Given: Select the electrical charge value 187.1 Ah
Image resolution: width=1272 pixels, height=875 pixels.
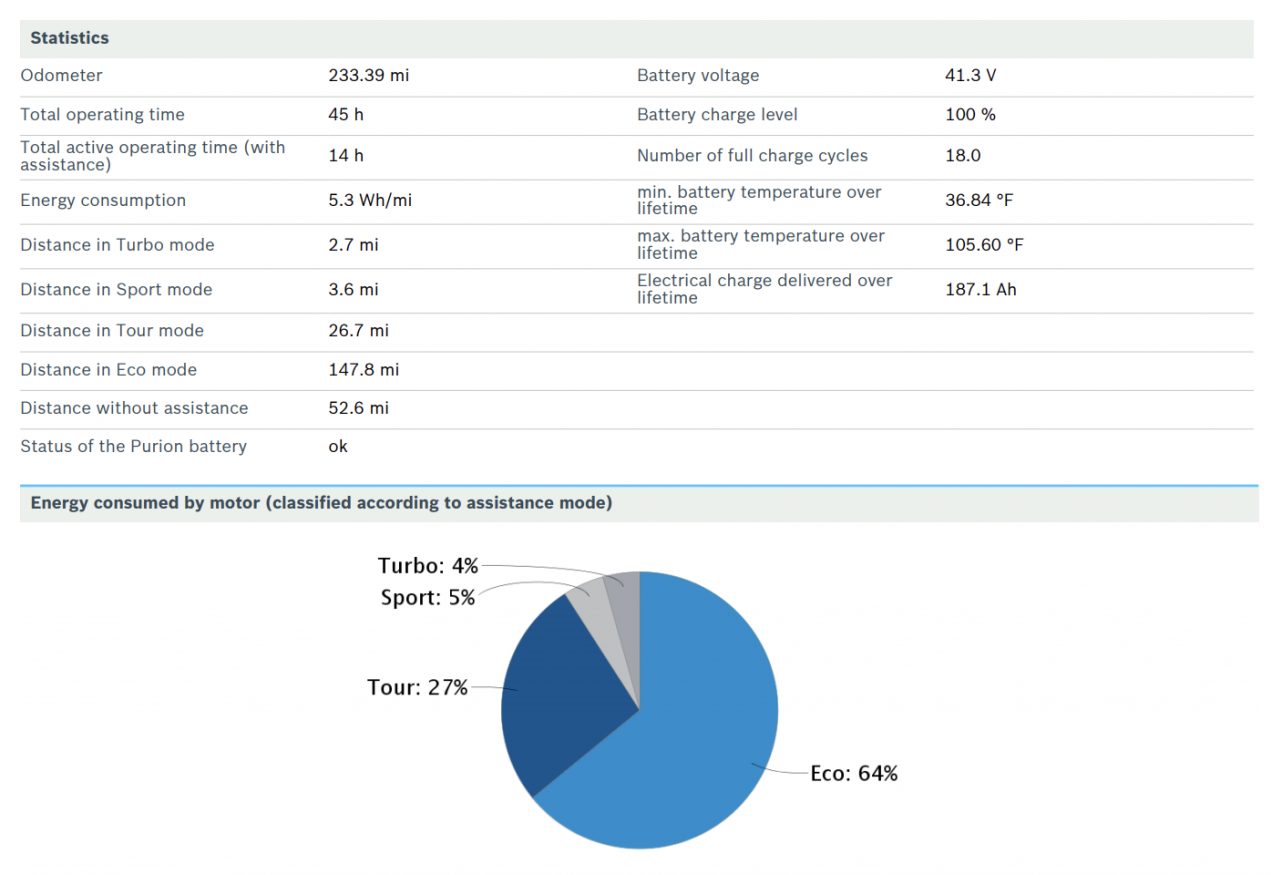Looking at the screenshot, I should coord(980,290).
